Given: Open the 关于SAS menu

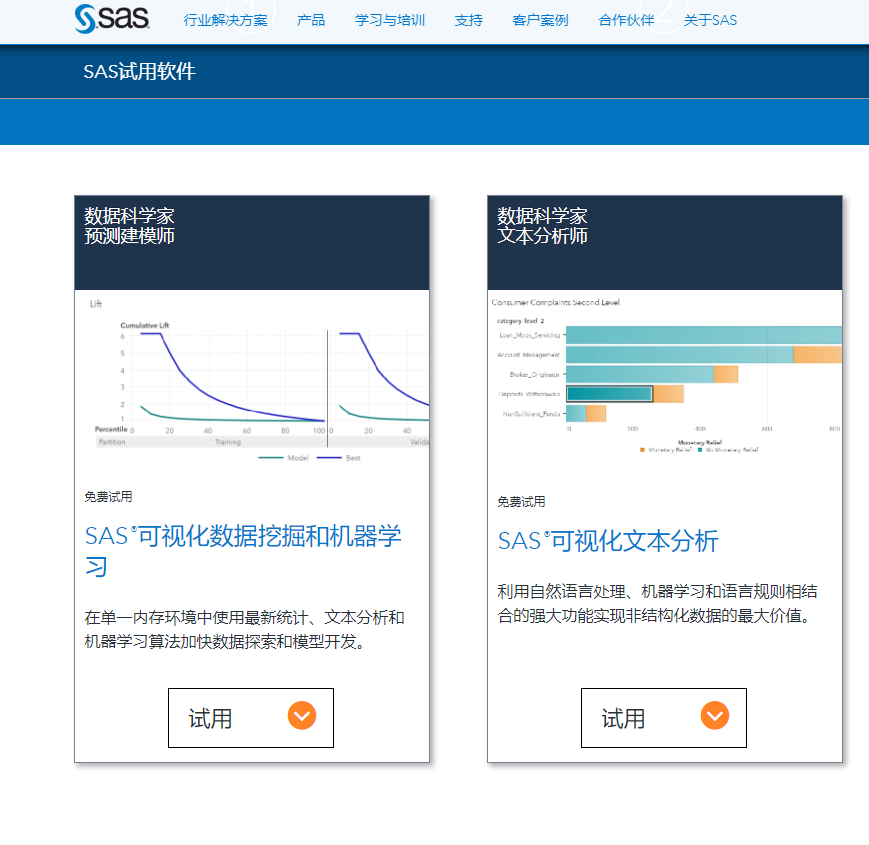Looking at the screenshot, I should click(710, 20).
